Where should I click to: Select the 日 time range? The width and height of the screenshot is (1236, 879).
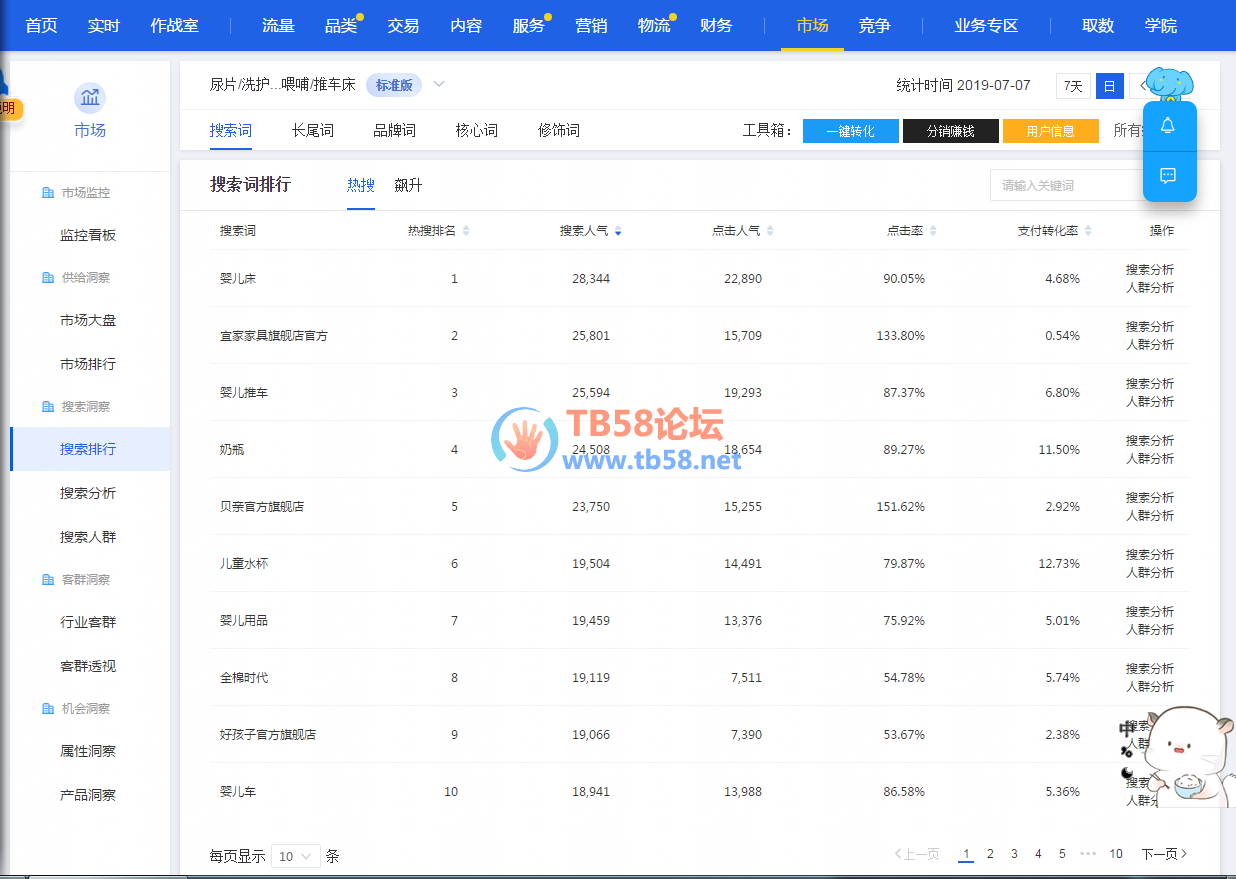(x=1108, y=86)
